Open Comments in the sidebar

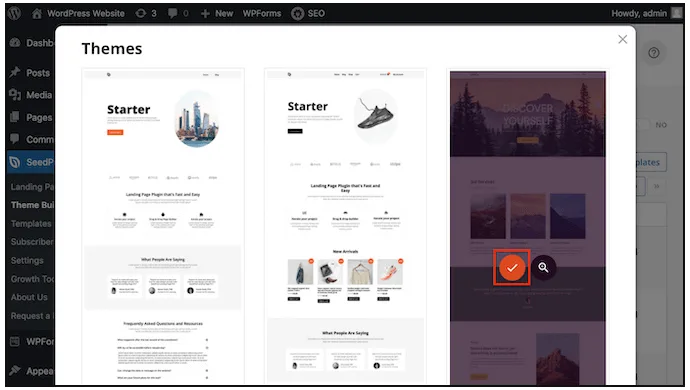pyautogui.click(x=32, y=140)
